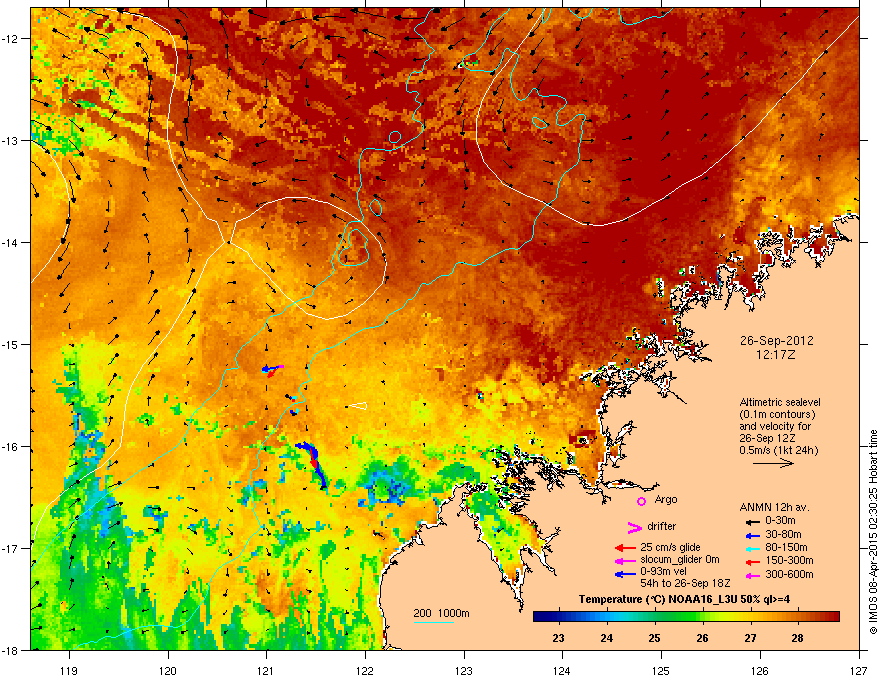Image resolution: width=880 pixels, height=680 pixels.
Task: Click the cyan 80-150m ANMN arrow
Action: tap(751, 548)
